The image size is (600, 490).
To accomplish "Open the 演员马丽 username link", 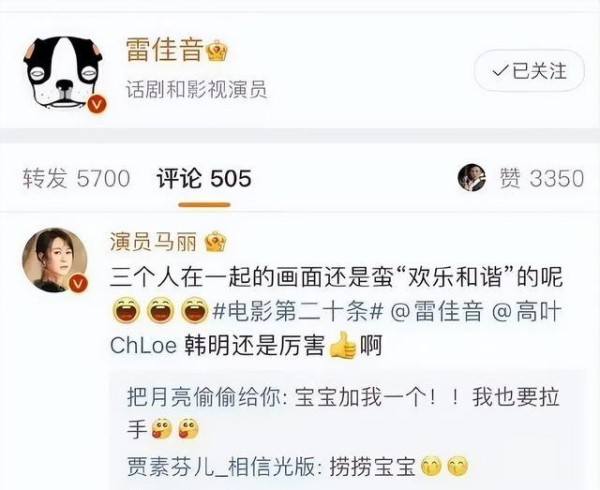I will (x=153, y=243).
